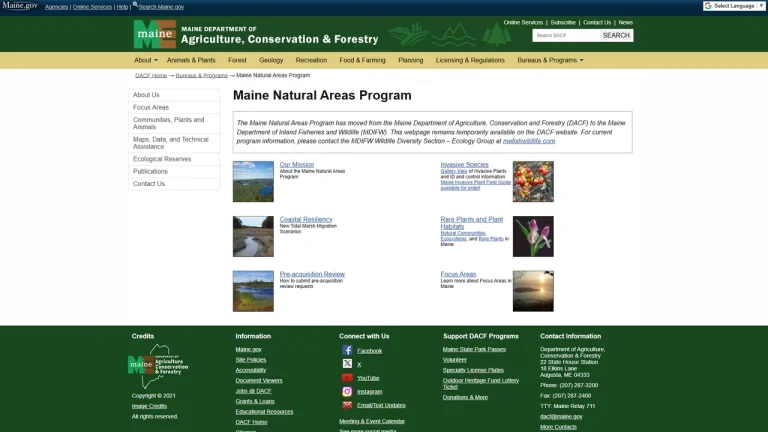Click the Facebook icon in footer
The height and width of the screenshot is (432, 768).
347,350
